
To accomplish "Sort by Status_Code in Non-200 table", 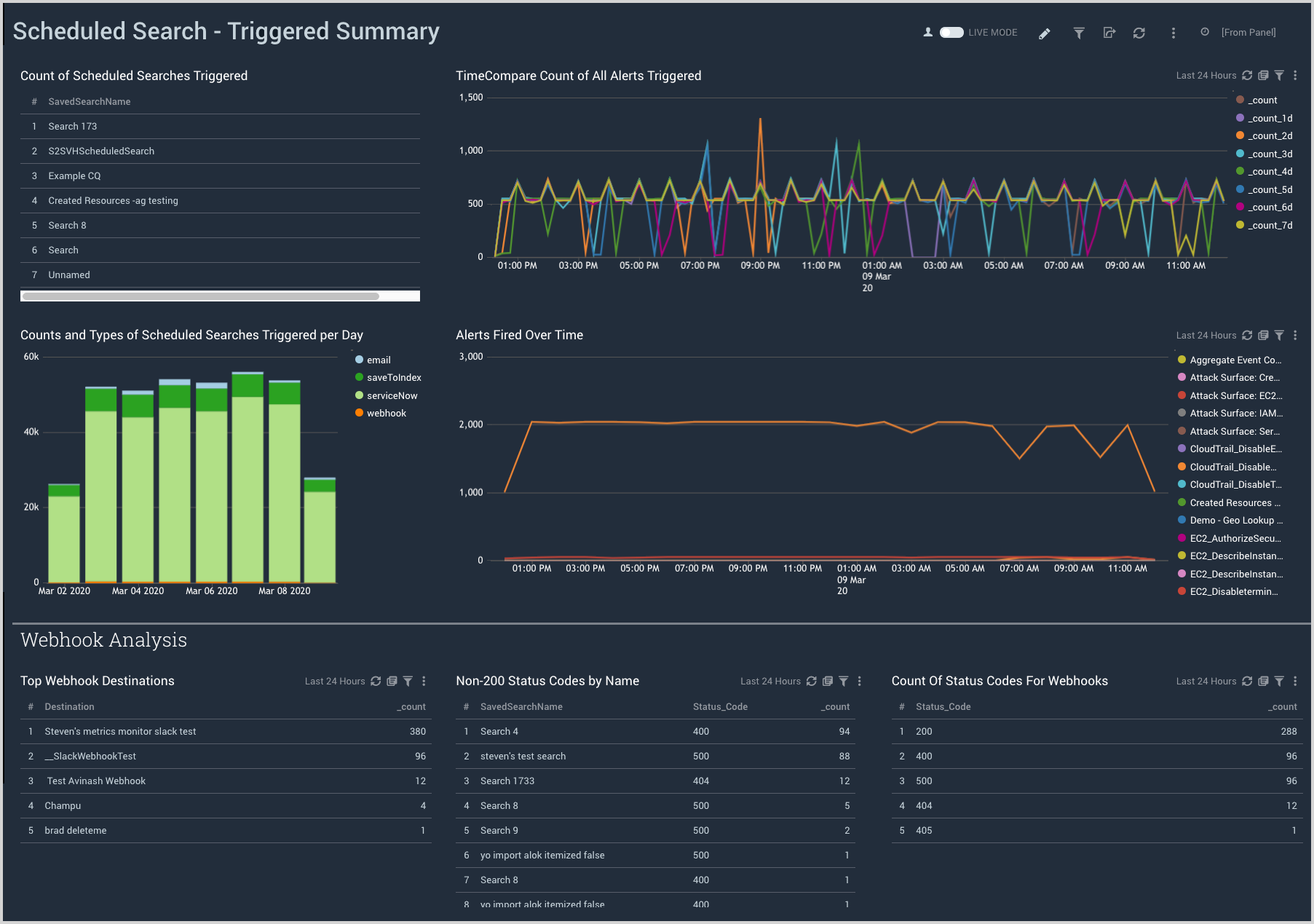I will click(x=720, y=707).
